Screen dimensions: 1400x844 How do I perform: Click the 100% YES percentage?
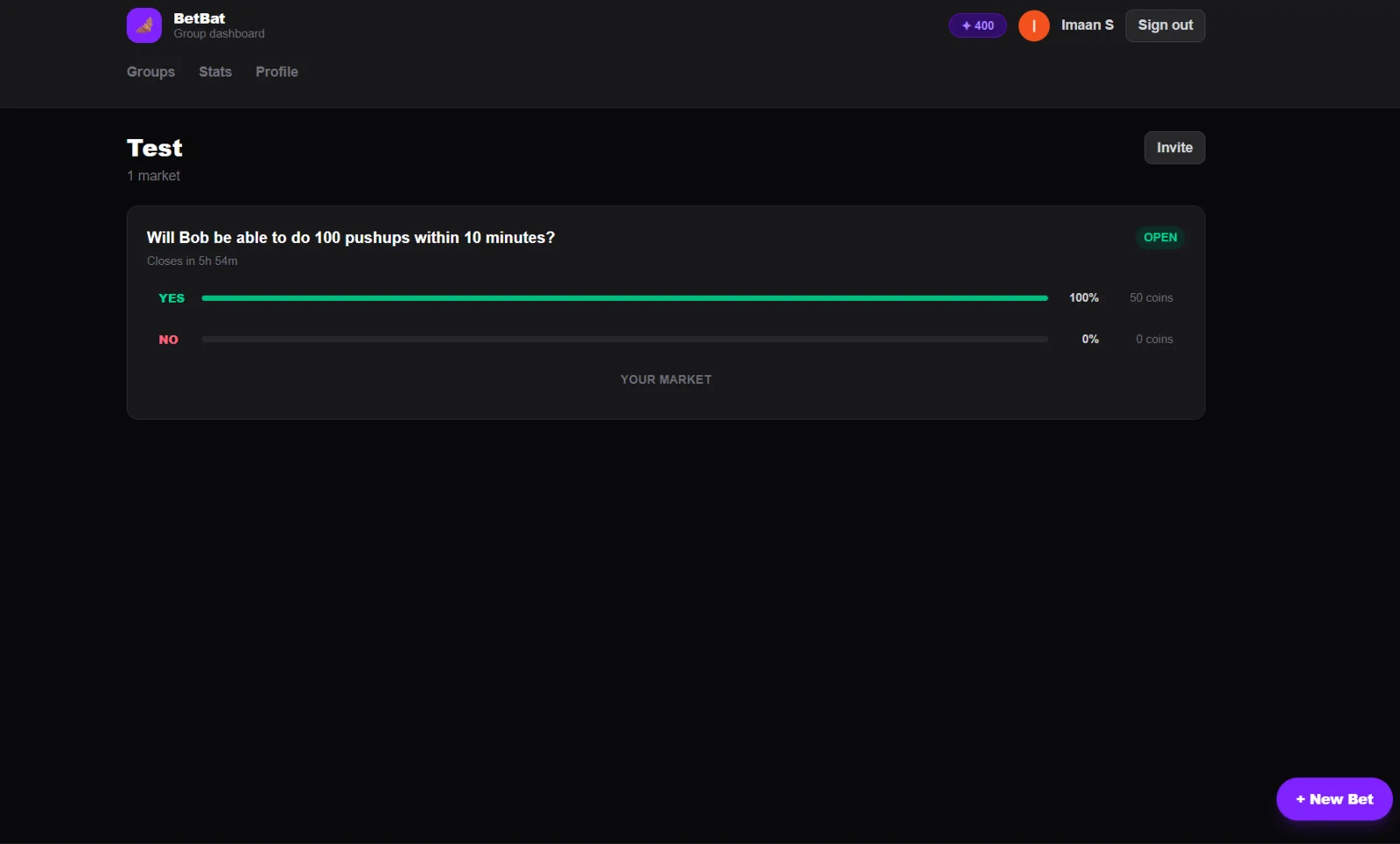[1083, 298]
